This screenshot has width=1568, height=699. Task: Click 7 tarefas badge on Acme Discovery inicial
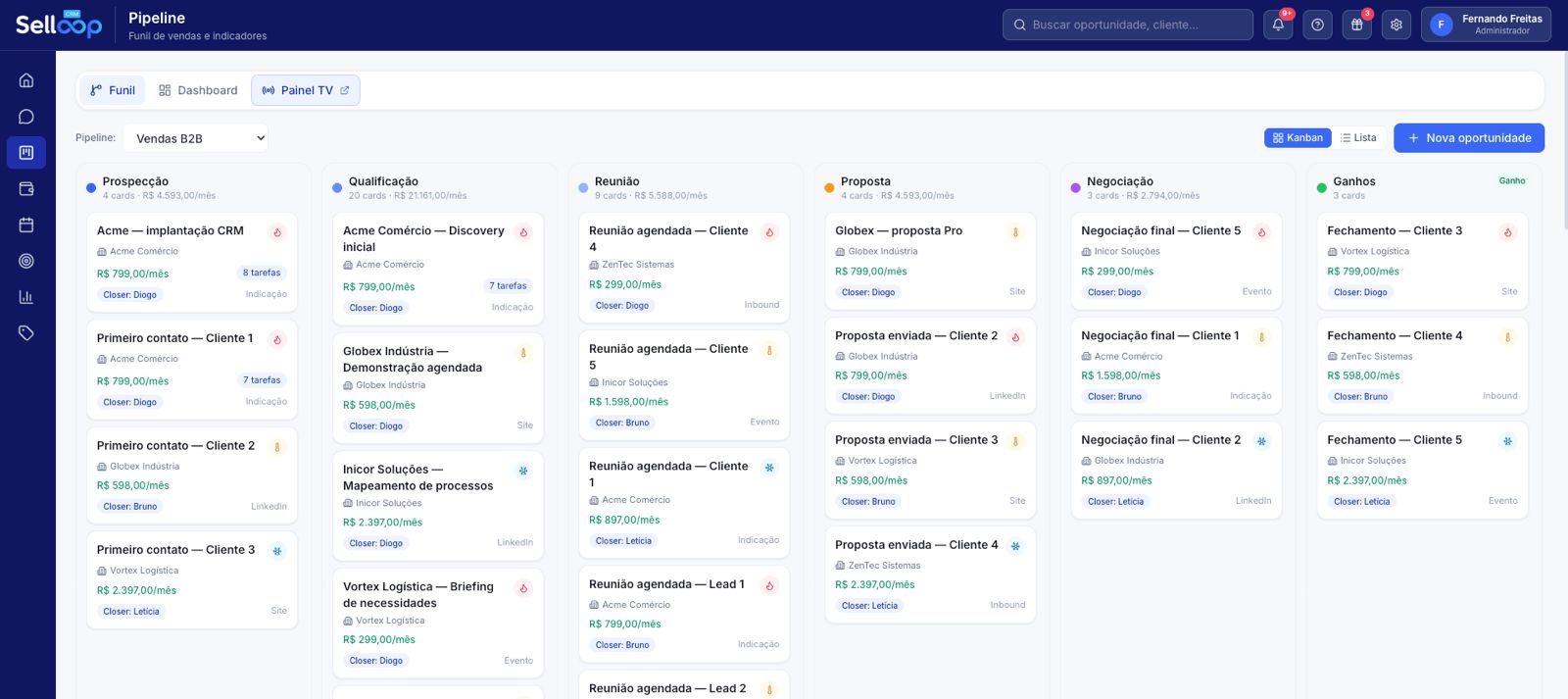508,285
